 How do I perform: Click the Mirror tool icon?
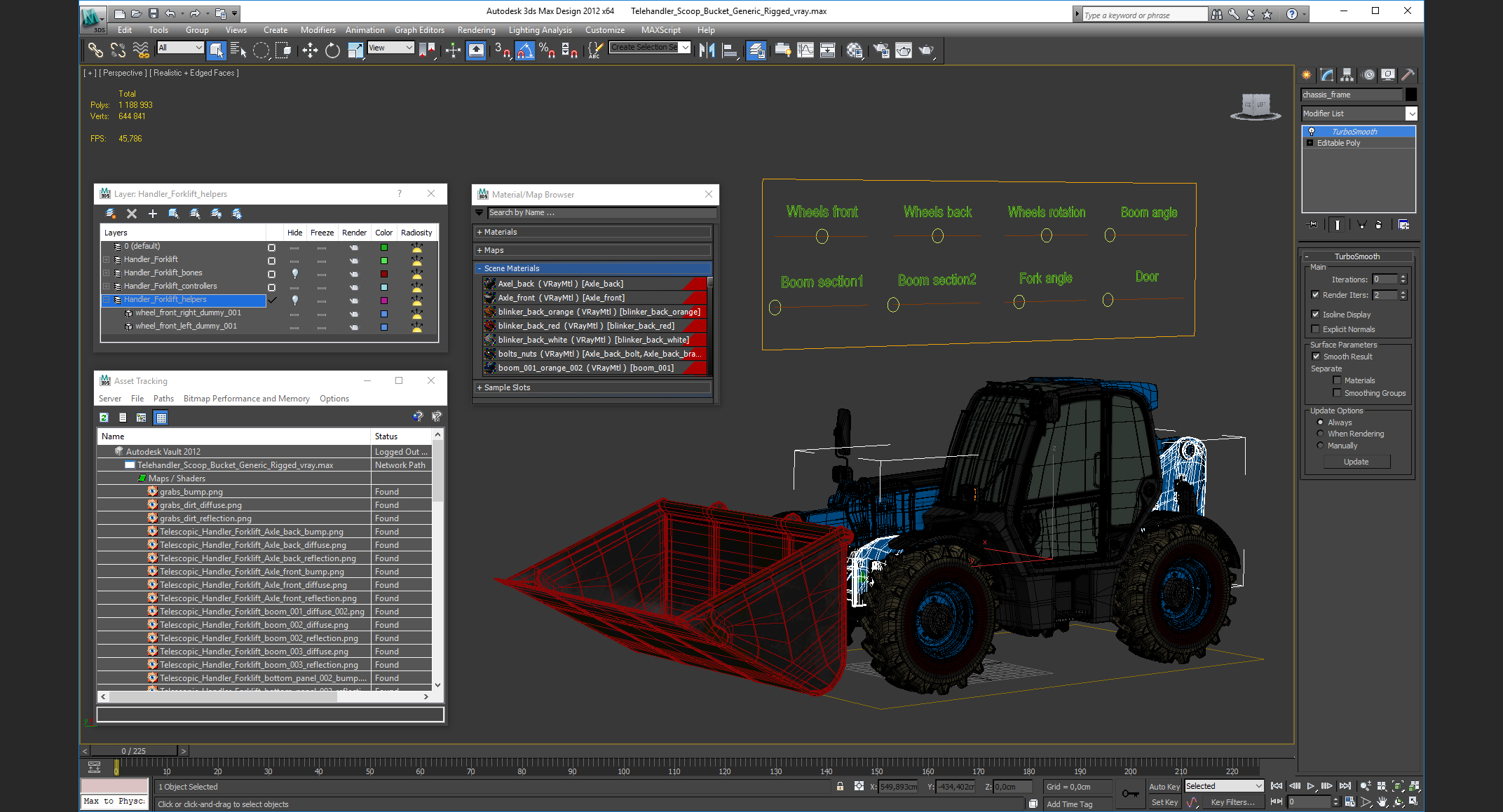[x=707, y=50]
